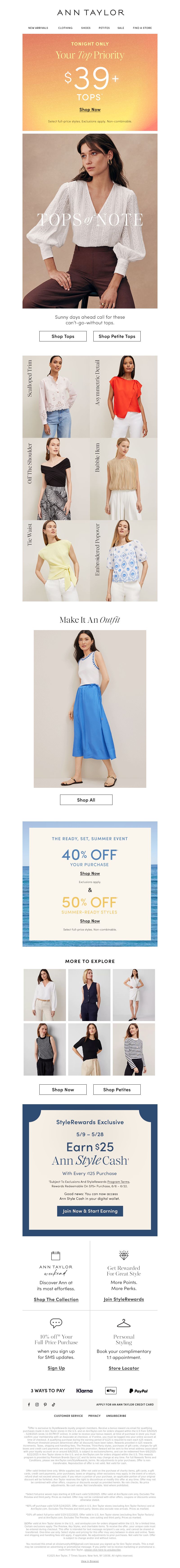Click the Facebook icon in footer

[29, 1404]
